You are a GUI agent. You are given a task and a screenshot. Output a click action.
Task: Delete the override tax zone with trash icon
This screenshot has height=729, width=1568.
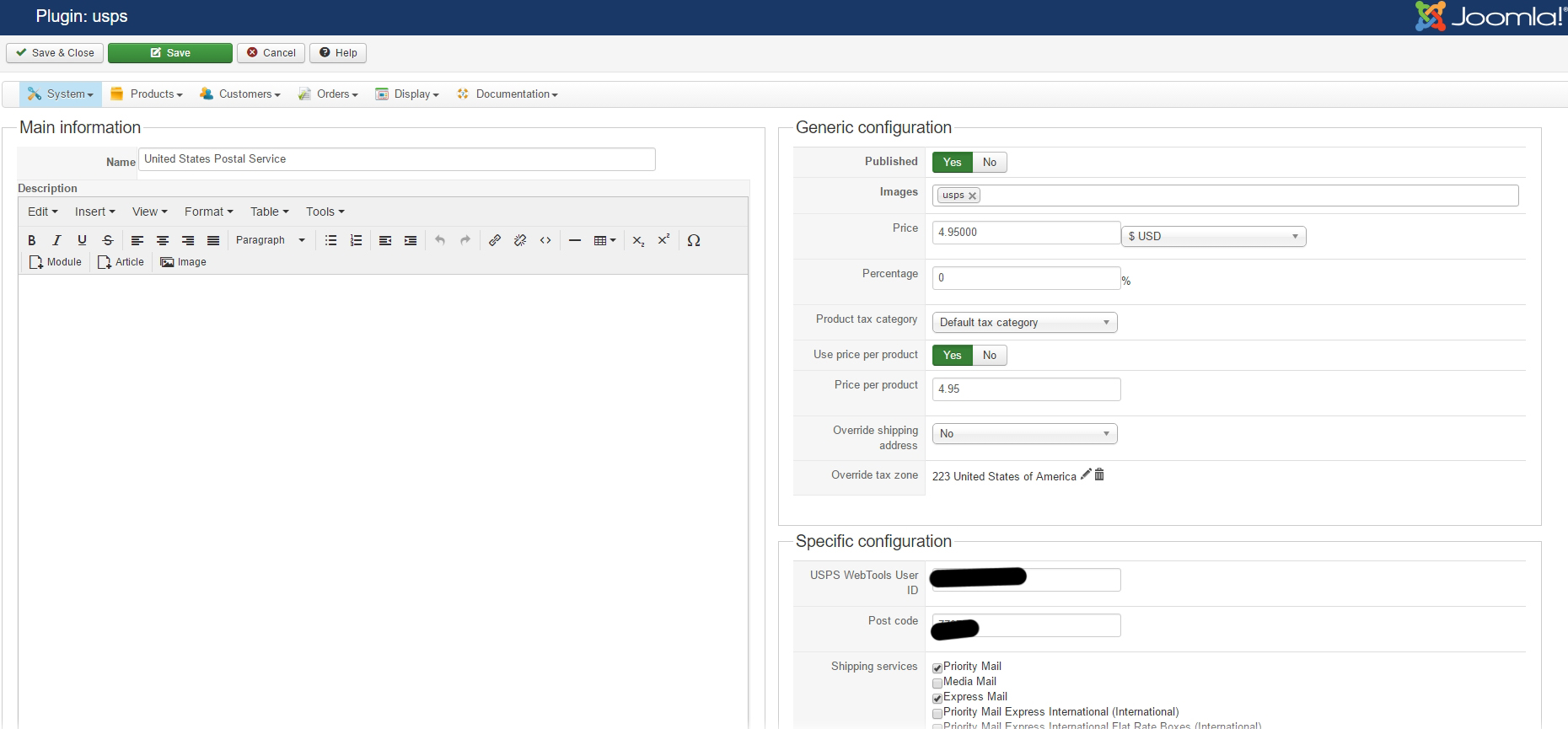coord(1099,474)
